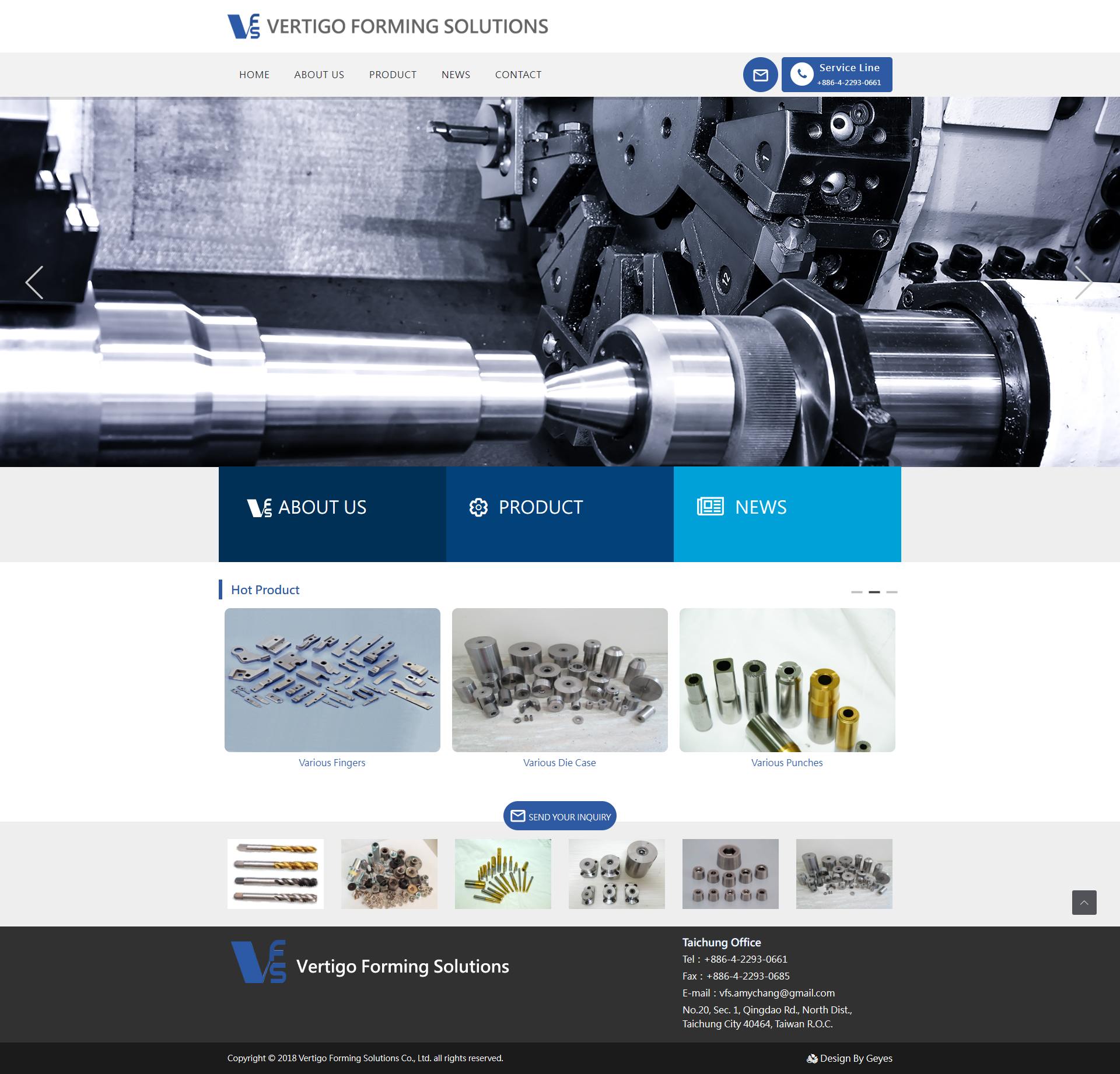Open Various Punches product image
The width and height of the screenshot is (1120, 1074).
coord(787,680)
